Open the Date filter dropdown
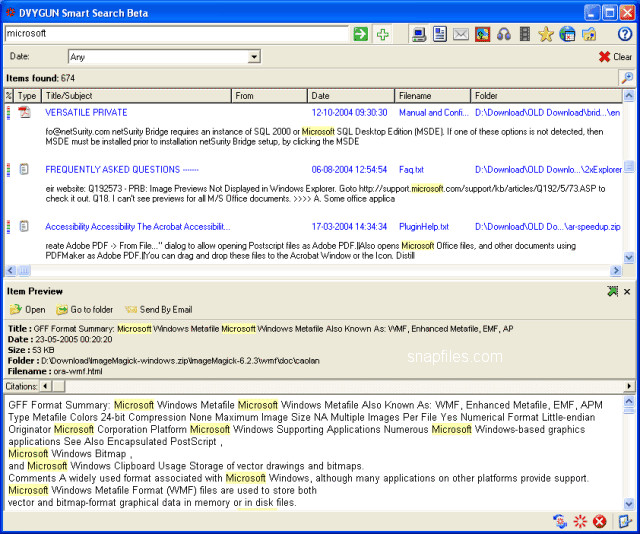Viewport: 640px width, 534px height. click(x=254, y=56)
